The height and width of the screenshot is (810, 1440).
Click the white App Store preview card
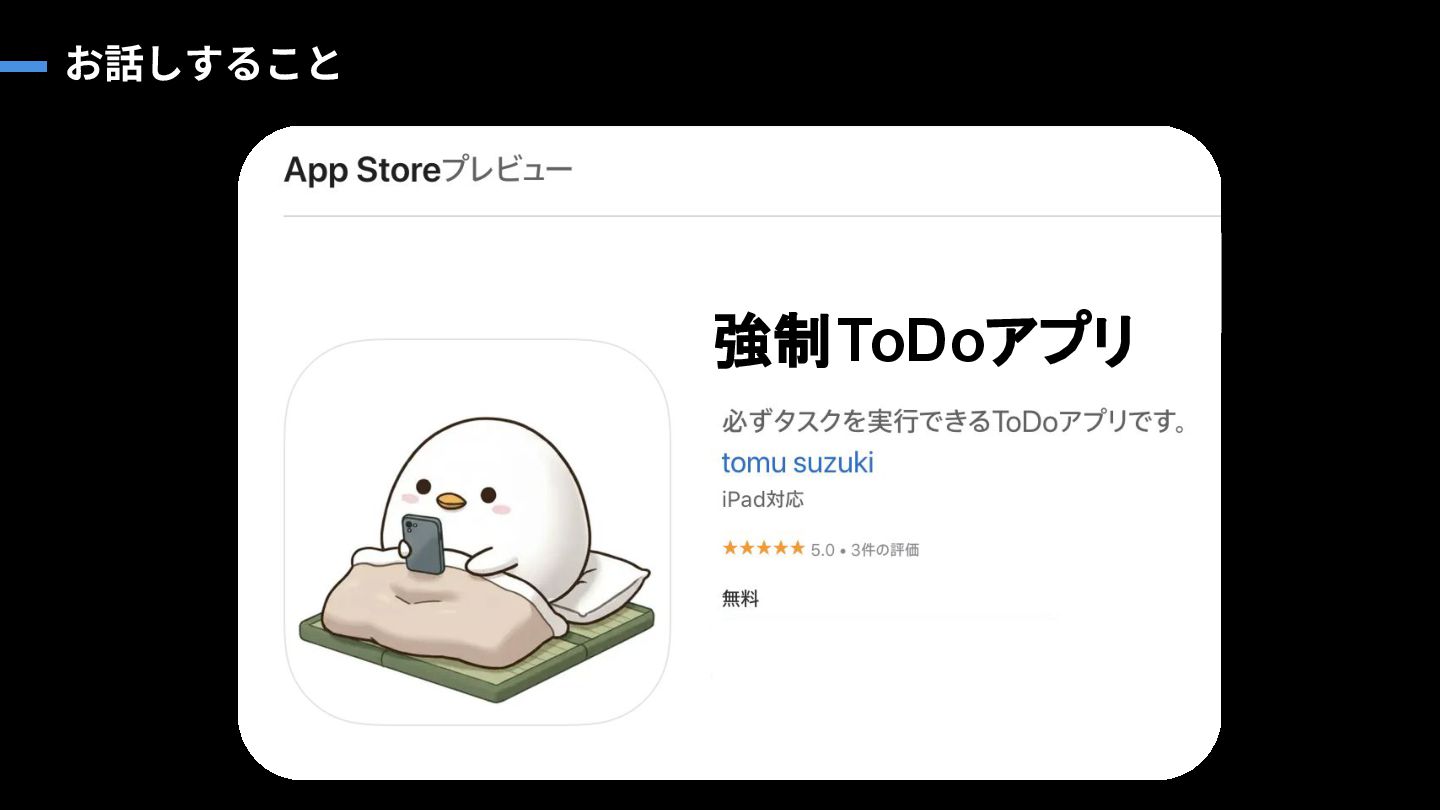pos(729,453)
